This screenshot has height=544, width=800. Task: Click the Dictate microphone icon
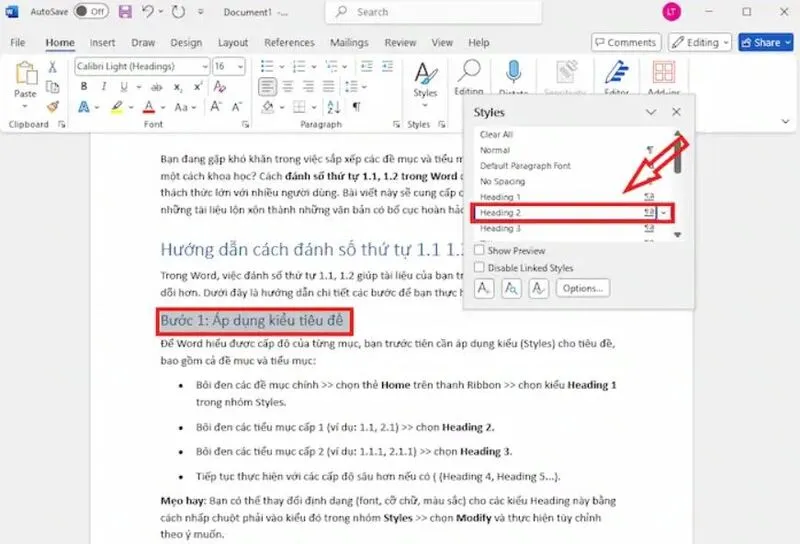(x=513, y=71)
